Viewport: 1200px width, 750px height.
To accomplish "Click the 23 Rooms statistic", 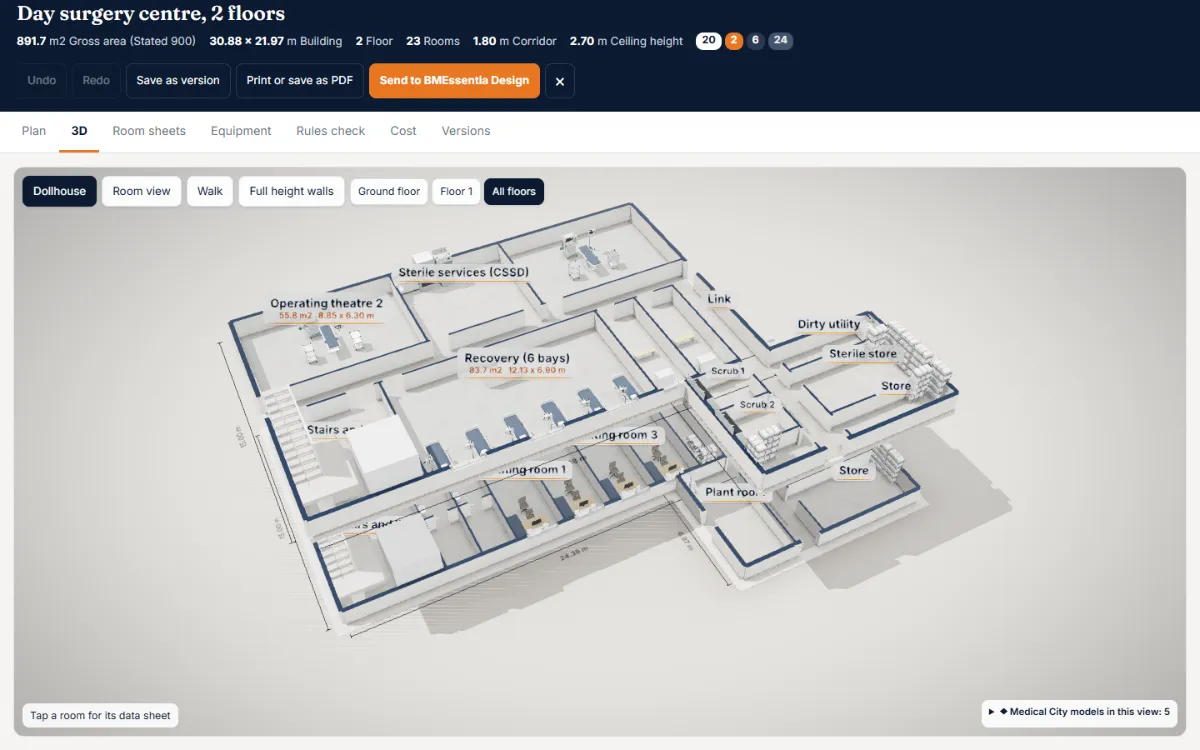I will (x=433, y=41).
